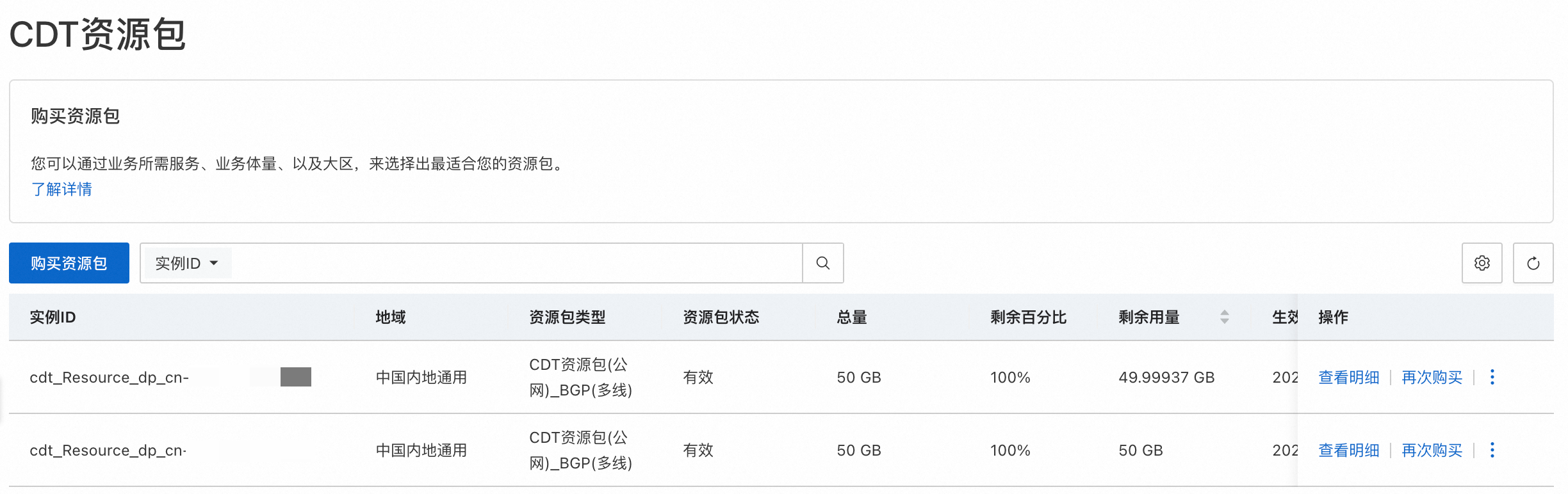Refresh the resource package list
Image resolution: width=1568 pixels, height=494 pixels.
point(1533,263)
